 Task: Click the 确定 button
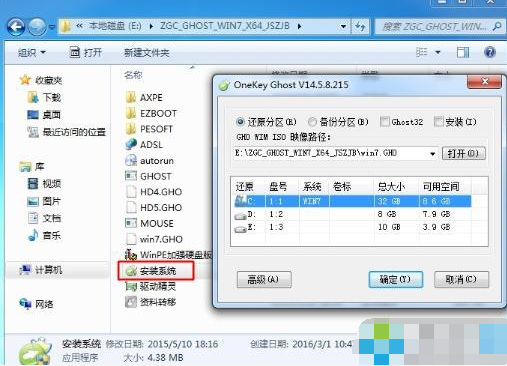click(x=396, y=279)
